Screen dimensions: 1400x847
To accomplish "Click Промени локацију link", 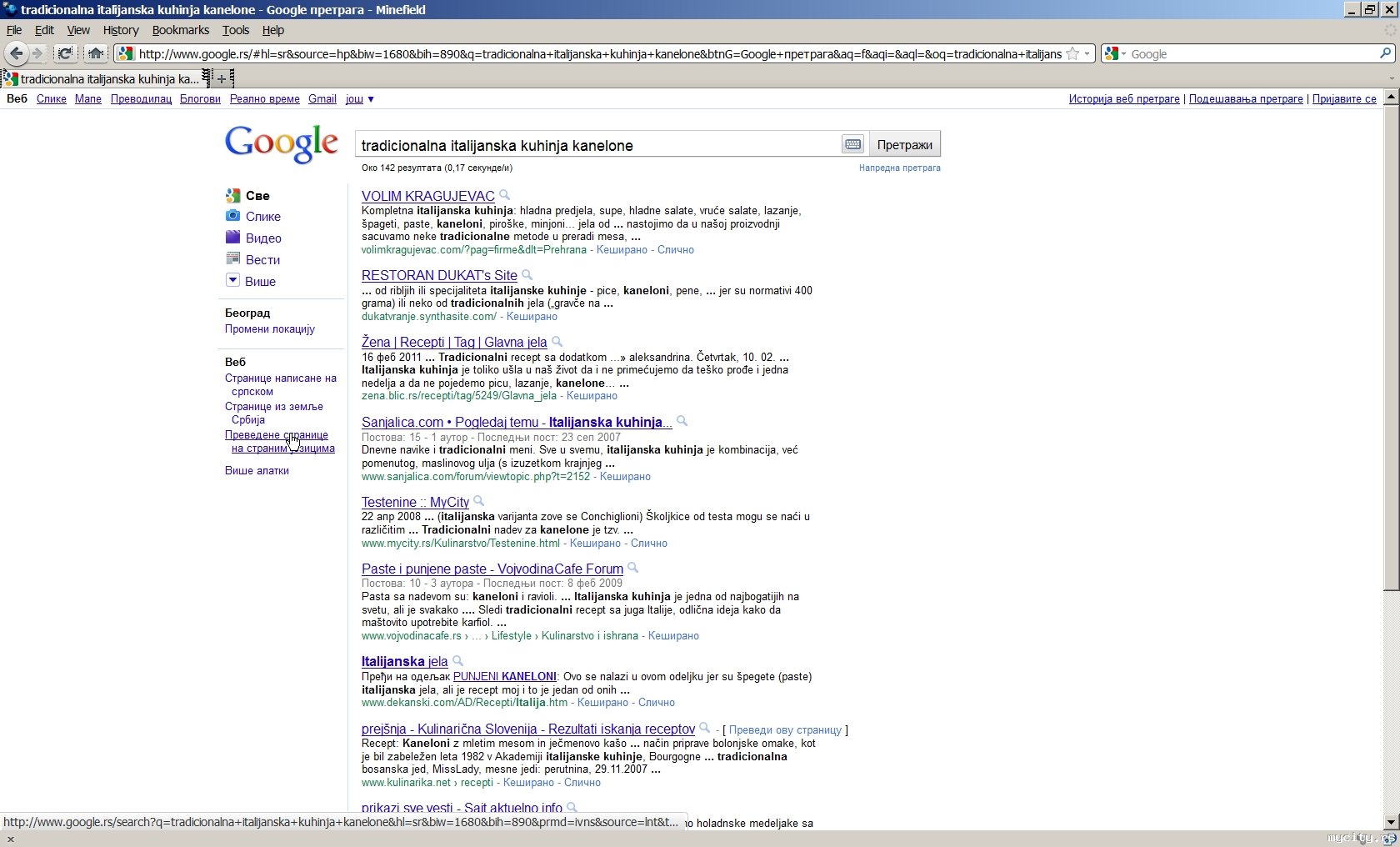I will [270, 328].
